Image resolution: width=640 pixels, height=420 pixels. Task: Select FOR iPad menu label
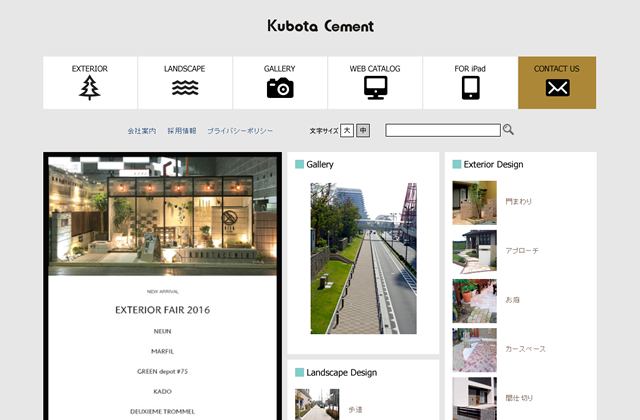(470, 69)
